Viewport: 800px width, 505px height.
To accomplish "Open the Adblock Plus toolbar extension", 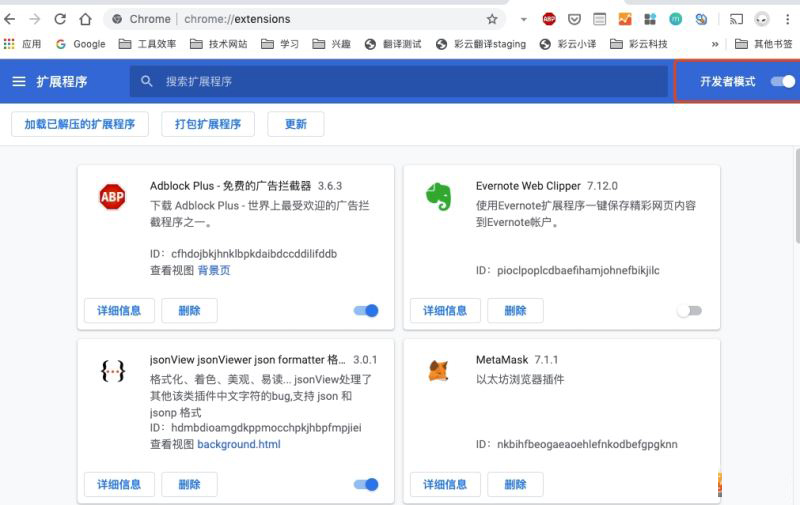I will click(549, 19).
